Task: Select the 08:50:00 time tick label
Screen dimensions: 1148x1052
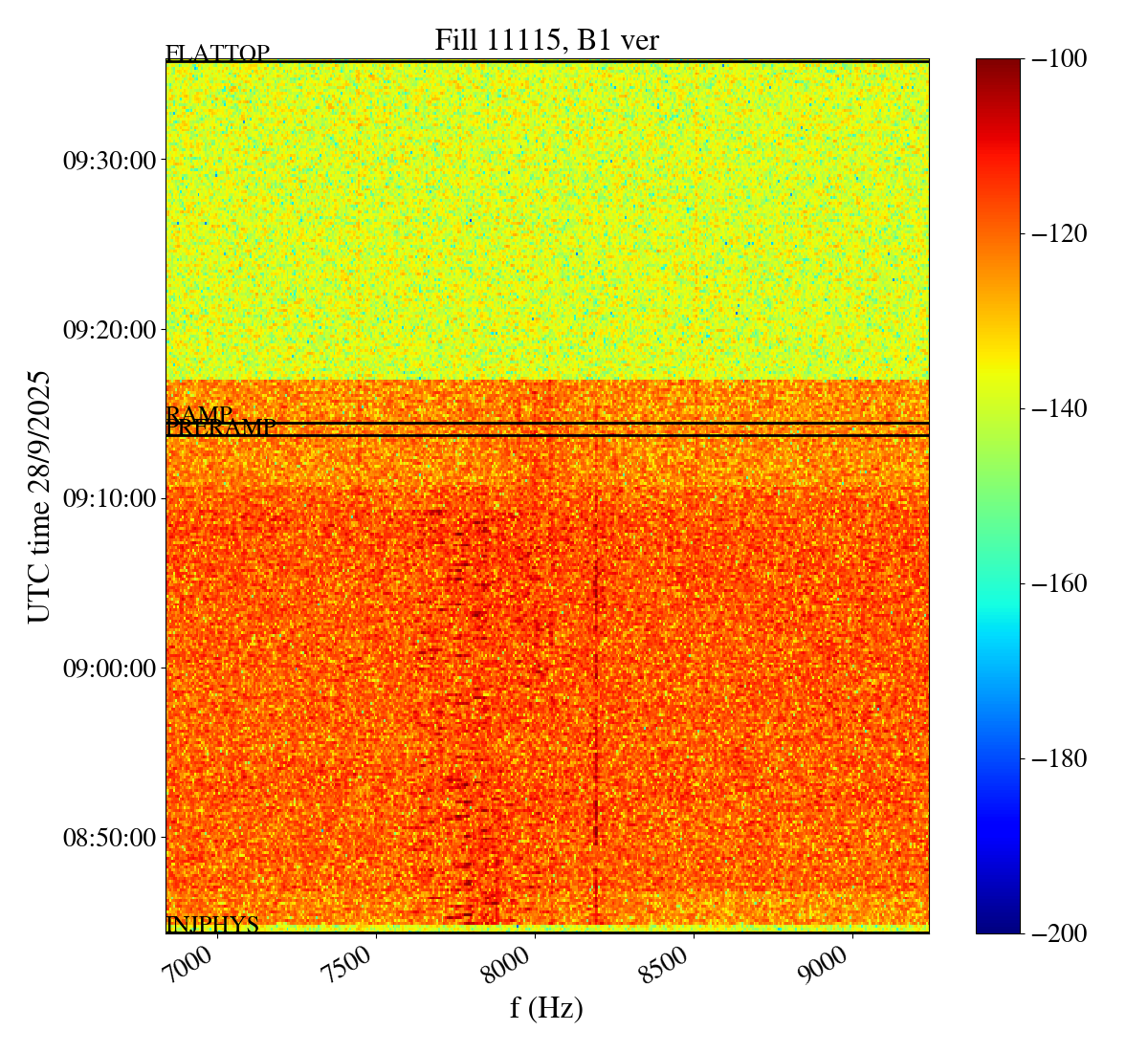Action: [109, 838]
